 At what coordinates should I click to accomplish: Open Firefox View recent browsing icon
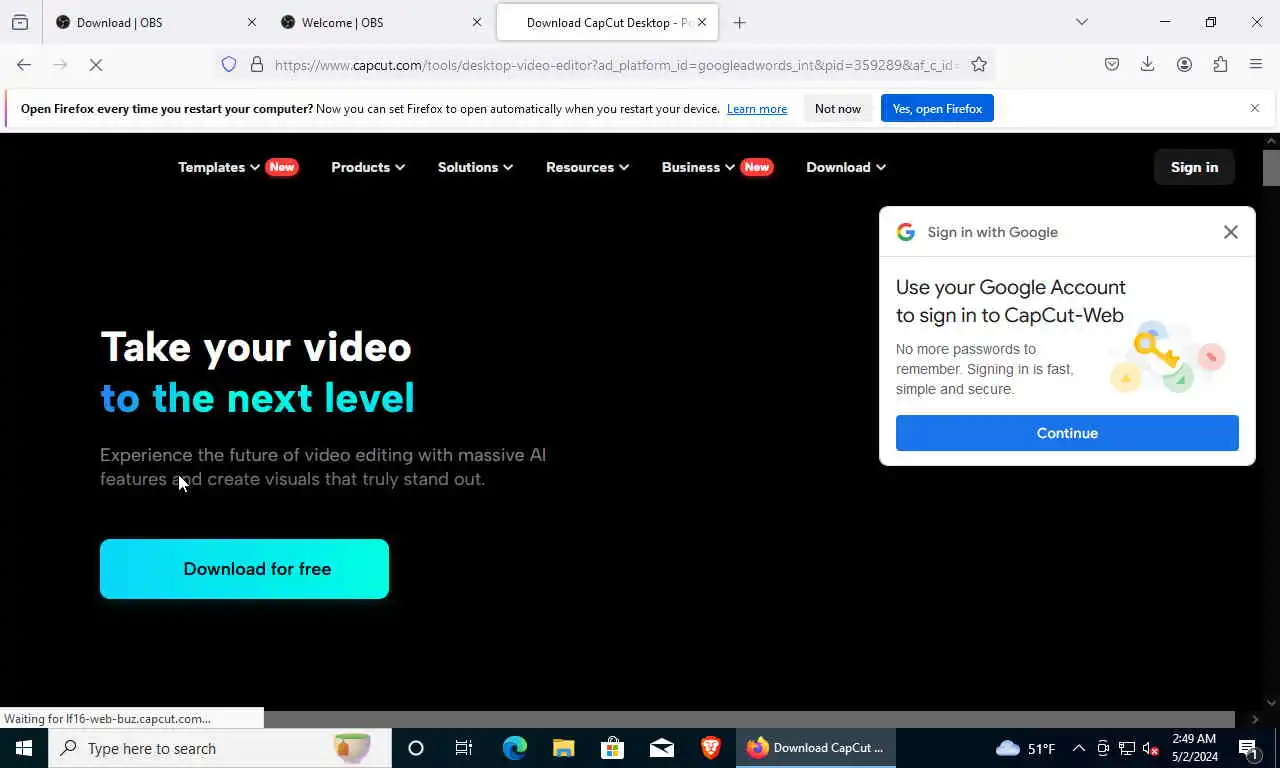pos(20,22)
